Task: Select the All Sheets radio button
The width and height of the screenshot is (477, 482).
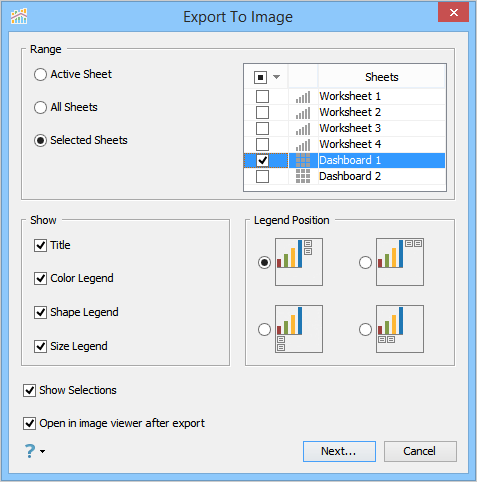Action: (x=40, y=107)
